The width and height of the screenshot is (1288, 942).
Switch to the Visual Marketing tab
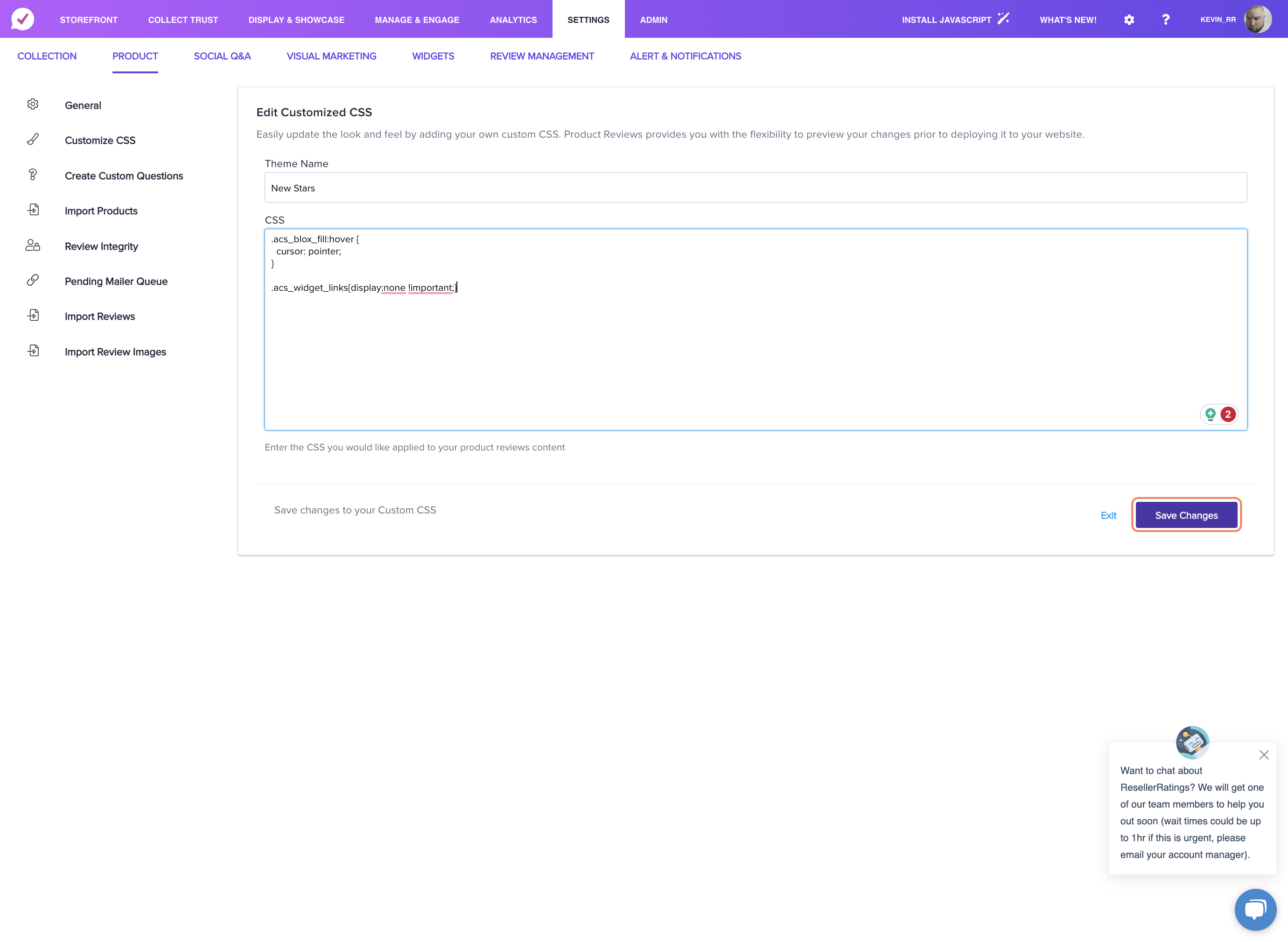tap(332, 56)
